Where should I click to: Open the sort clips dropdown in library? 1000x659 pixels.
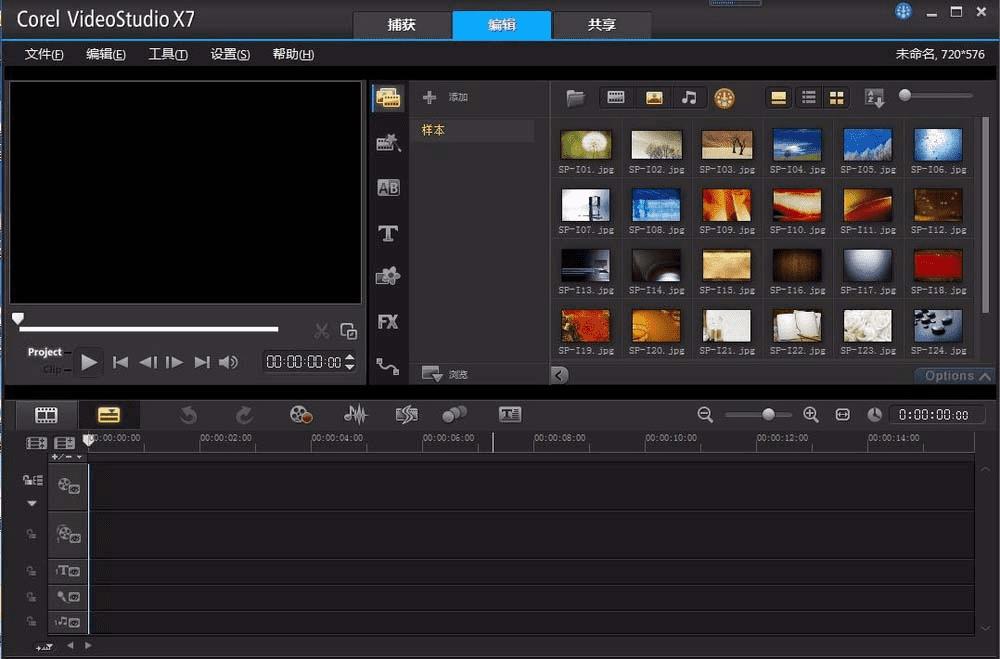pos(875,97)
